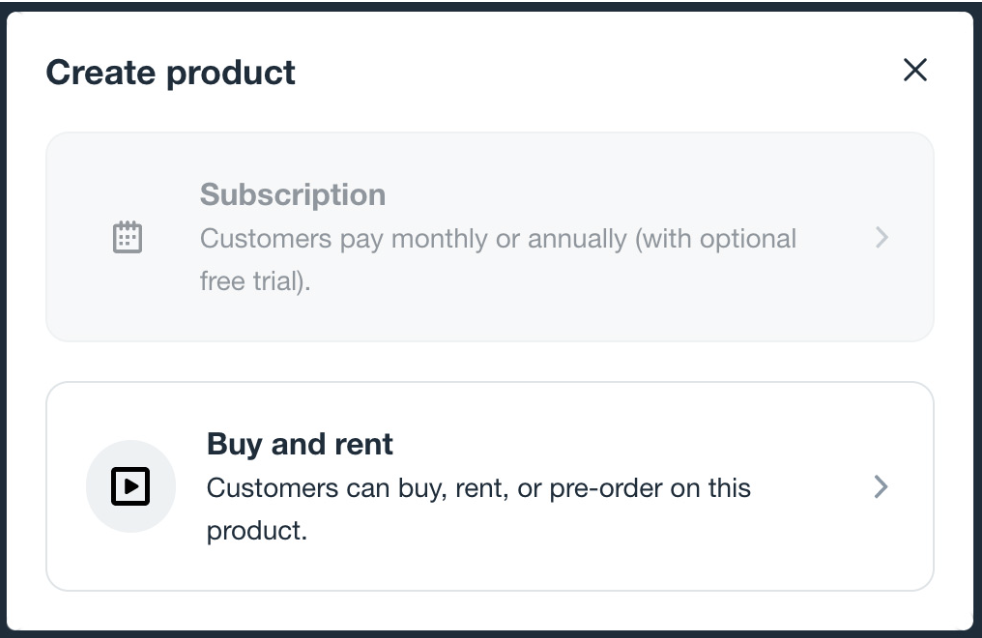Open Buy and rent via right chevron
Viewport: 982px width, 638px height.
881,486
